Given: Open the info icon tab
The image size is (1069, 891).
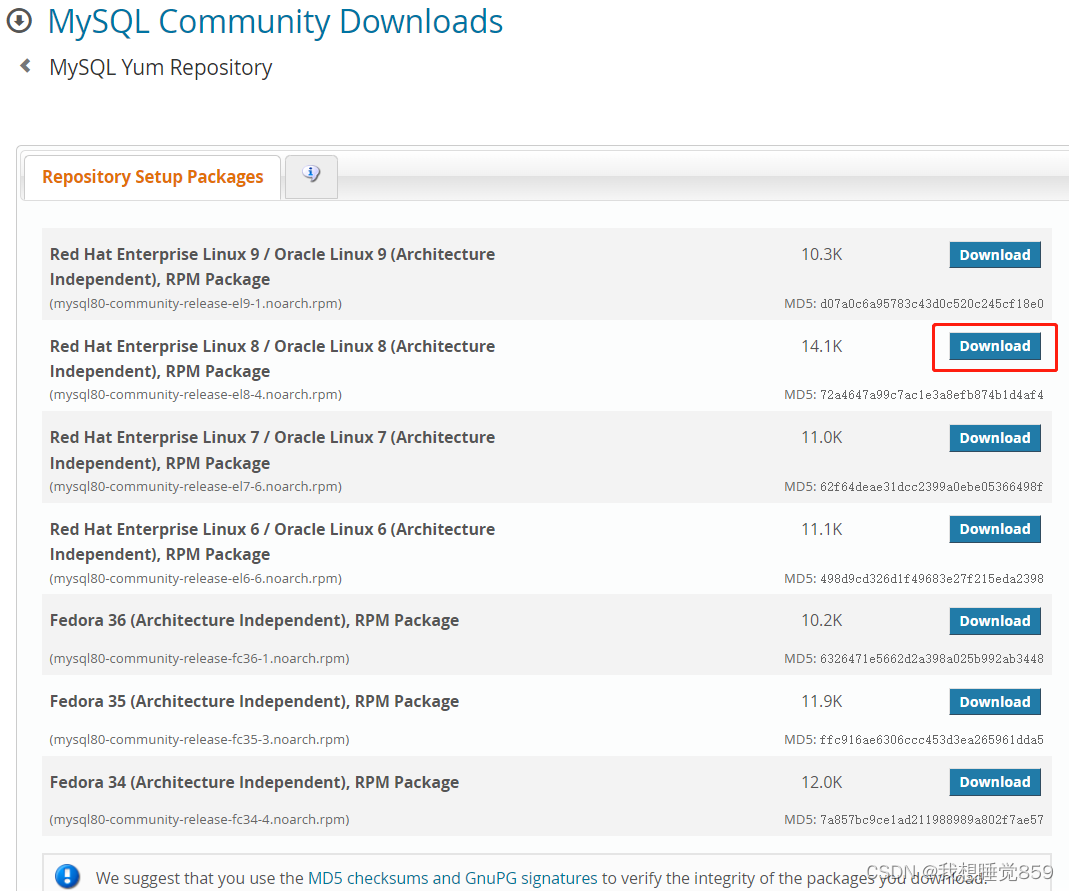Looking at the screenshot, I should [x=311, y=177].
